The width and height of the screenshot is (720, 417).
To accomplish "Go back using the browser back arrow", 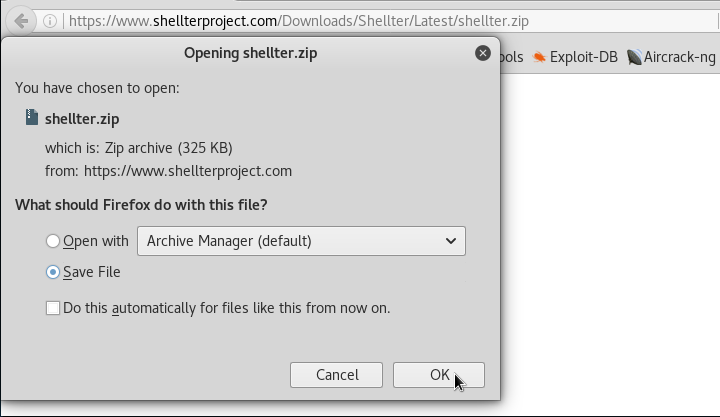I will click(x=21, y=21).
